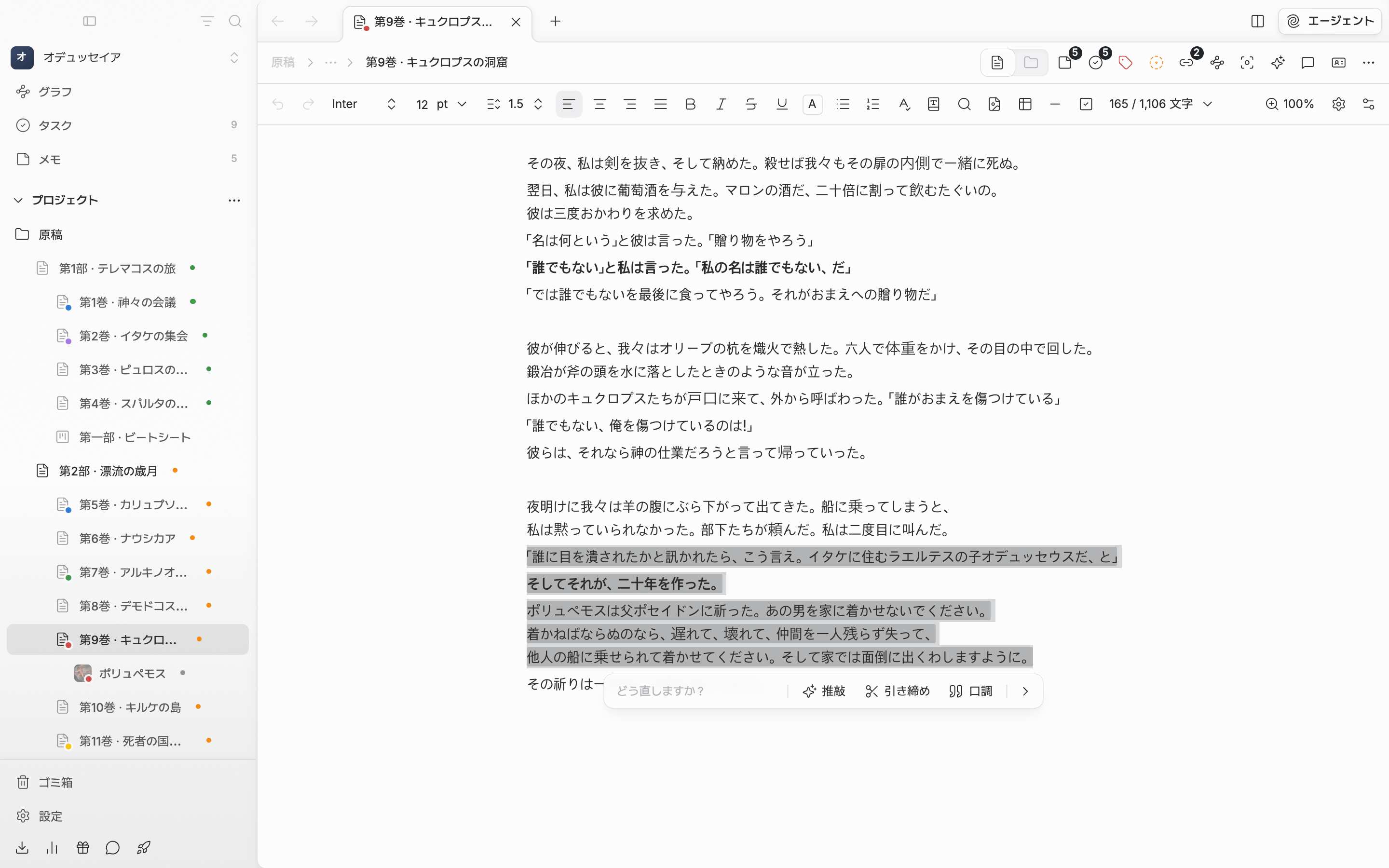Click the statistics bar chart icon

coord(52,848)
